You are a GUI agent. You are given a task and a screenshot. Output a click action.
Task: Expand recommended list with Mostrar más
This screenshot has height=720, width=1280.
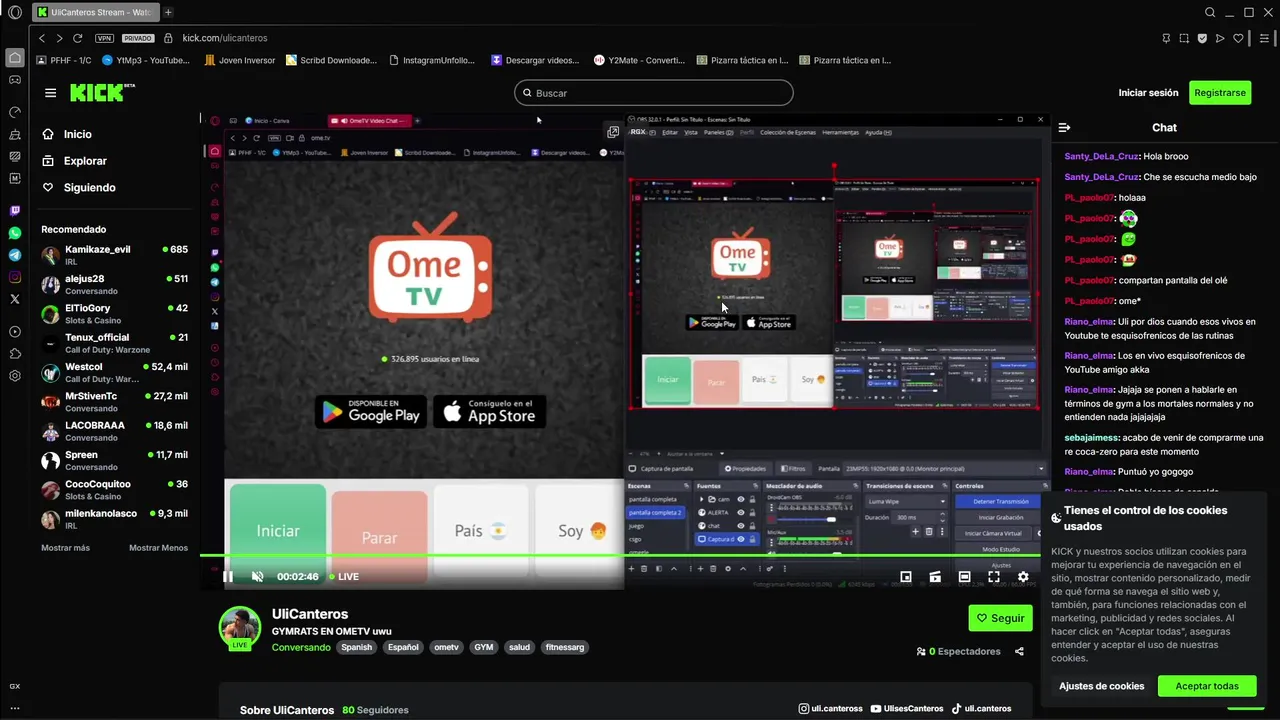[x=65, y=548]
